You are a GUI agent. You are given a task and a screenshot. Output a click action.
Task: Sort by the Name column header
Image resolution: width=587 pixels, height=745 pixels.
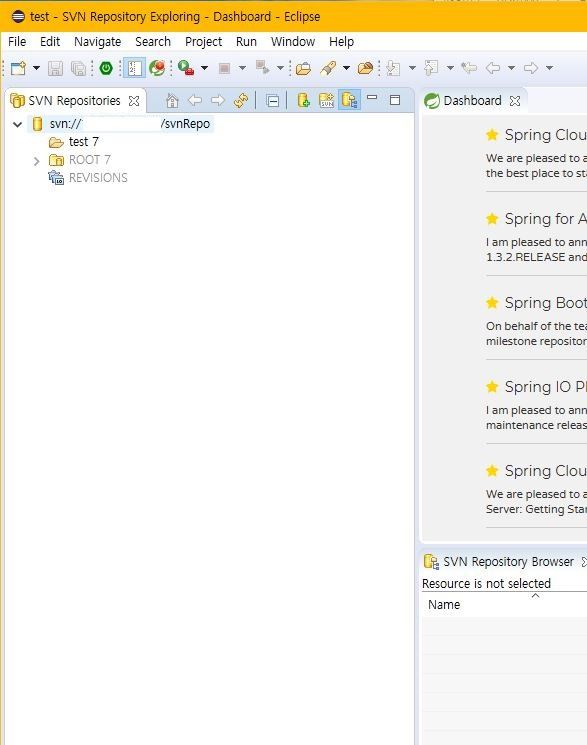(504, 604)
